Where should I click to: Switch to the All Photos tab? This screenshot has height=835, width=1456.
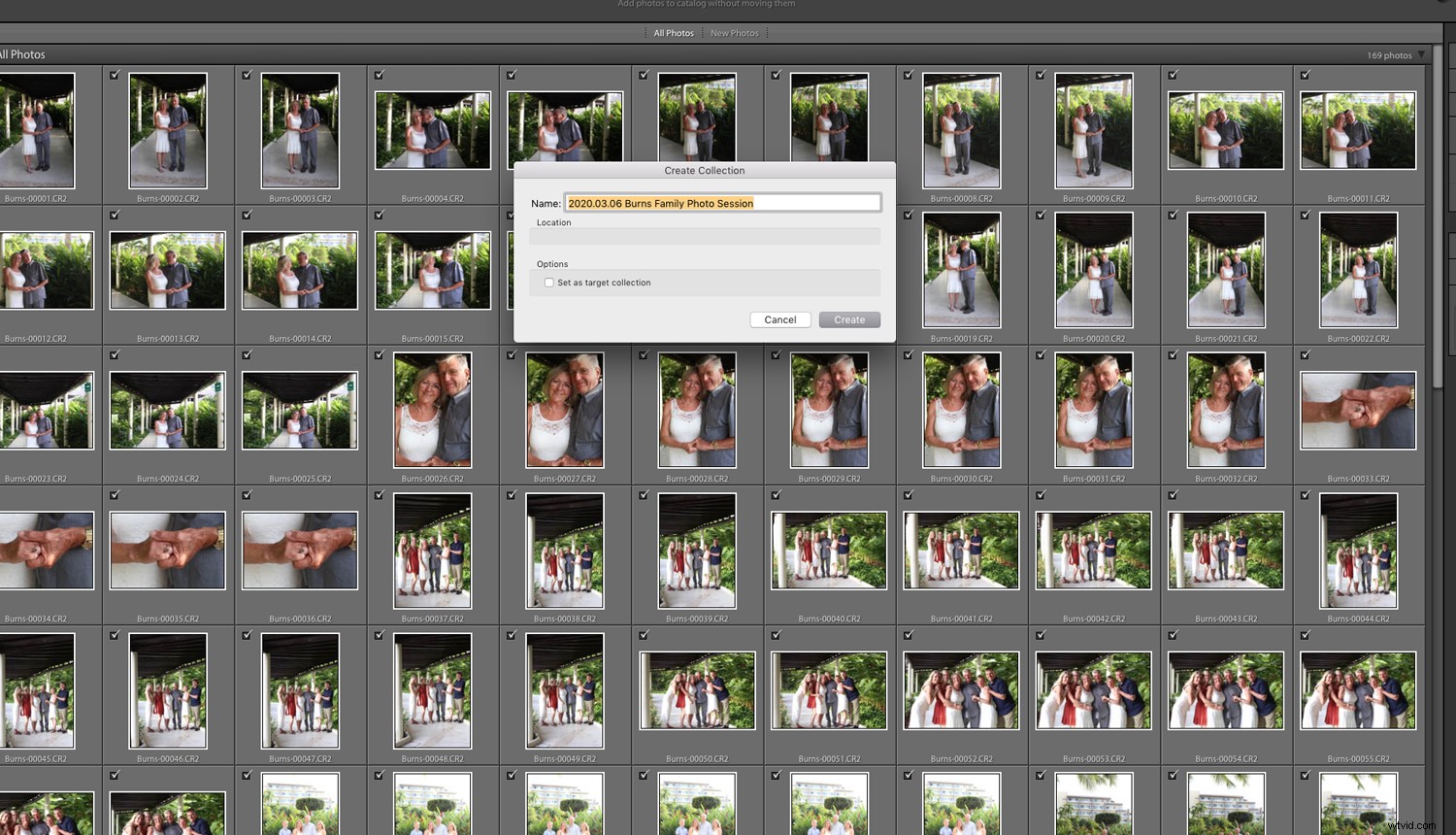click(674, 32)
